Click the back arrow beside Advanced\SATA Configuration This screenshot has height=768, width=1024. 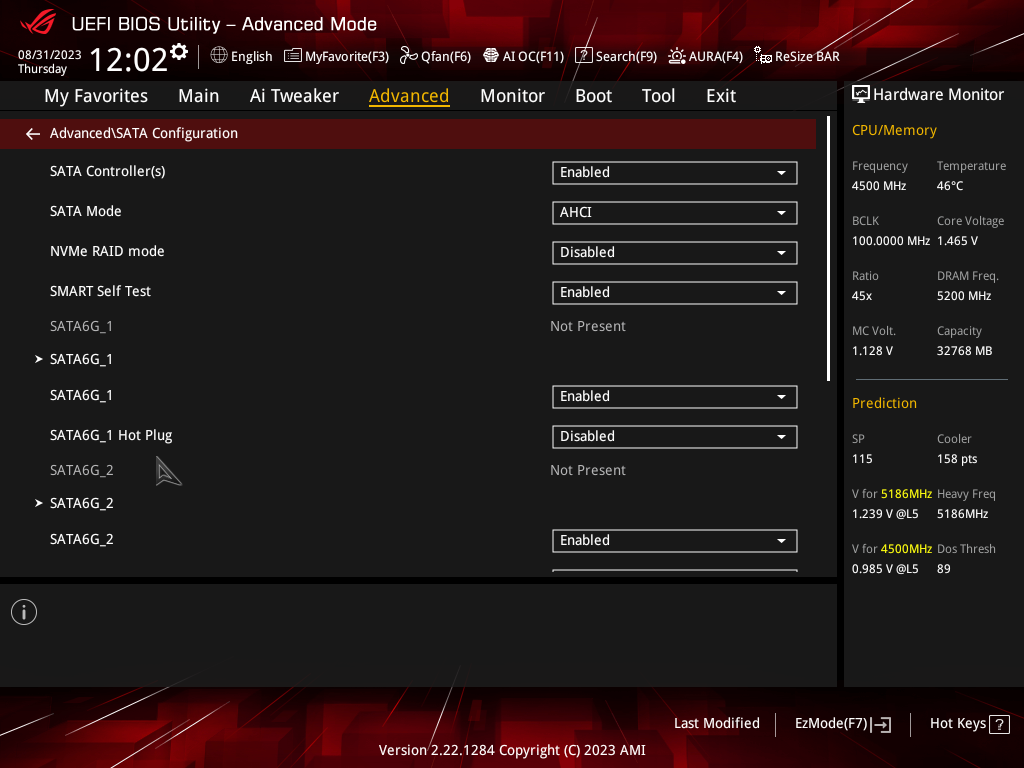click(33, 134)
